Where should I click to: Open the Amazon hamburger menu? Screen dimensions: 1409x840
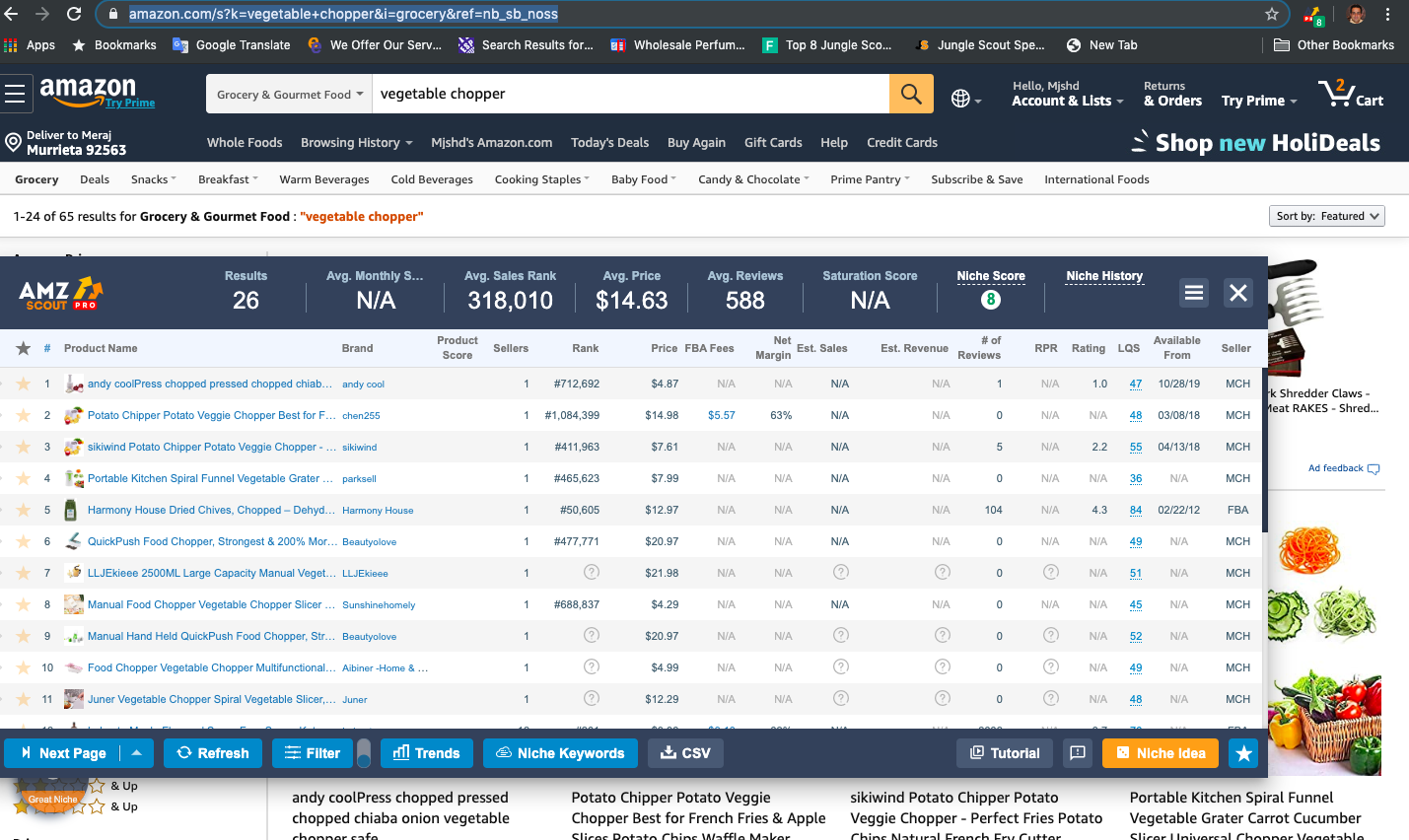tap(15, 95)
